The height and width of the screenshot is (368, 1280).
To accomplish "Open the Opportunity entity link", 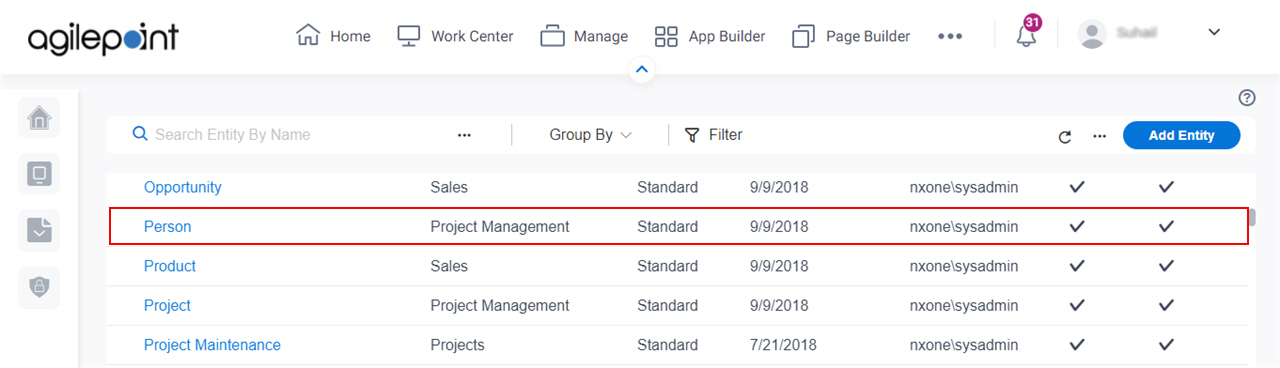I will pyautogui.click(x=183, y=187).
